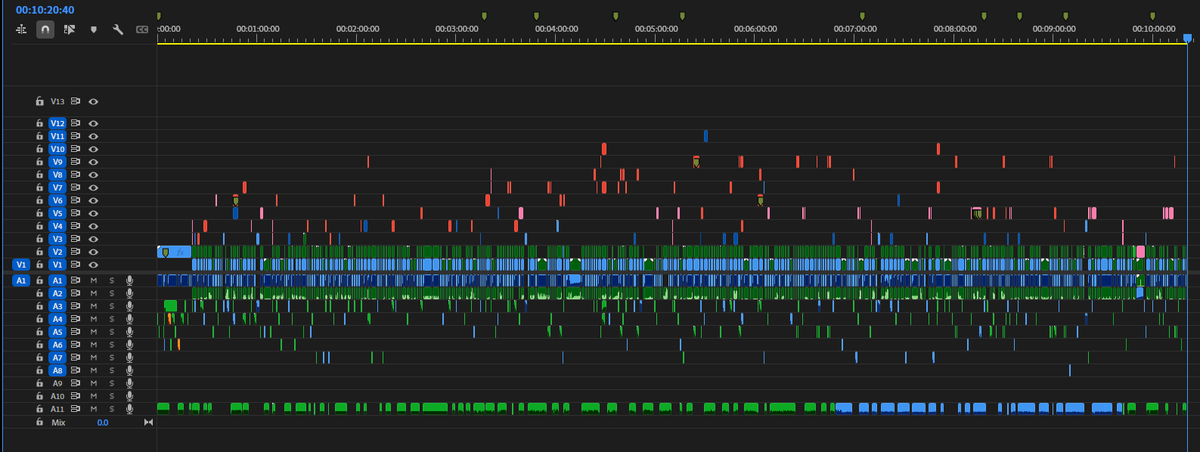Toggle track targeting for V12
1200x452 pixels.
57,122
